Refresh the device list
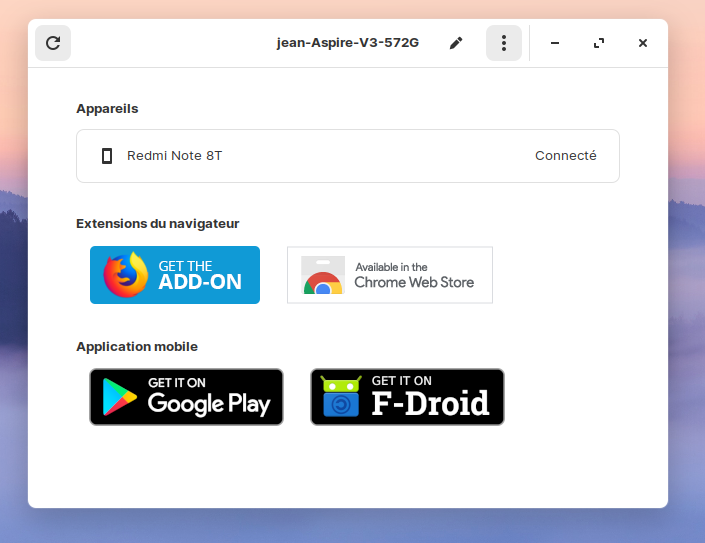Image resolution: width=705 pixels, height=543 pixels. click(53, 43)
